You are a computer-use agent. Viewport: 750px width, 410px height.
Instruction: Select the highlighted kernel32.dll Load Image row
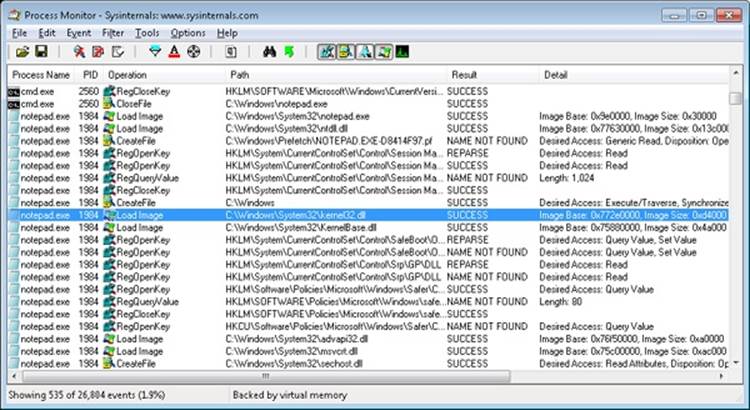(368, 215)
